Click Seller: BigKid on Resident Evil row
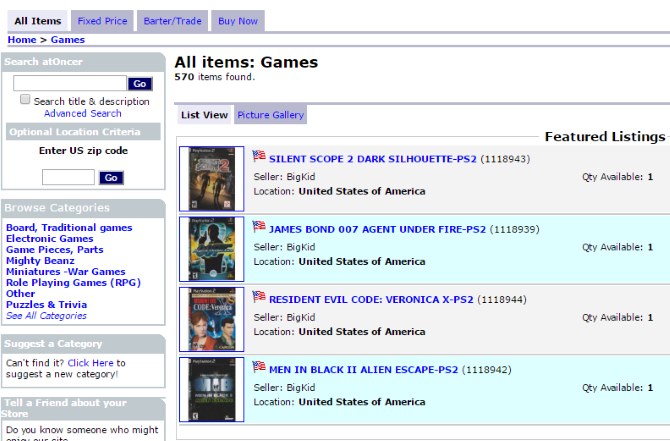Image resolution: width=670 pixels, height=441 pixels. click(x=284, y=318)
